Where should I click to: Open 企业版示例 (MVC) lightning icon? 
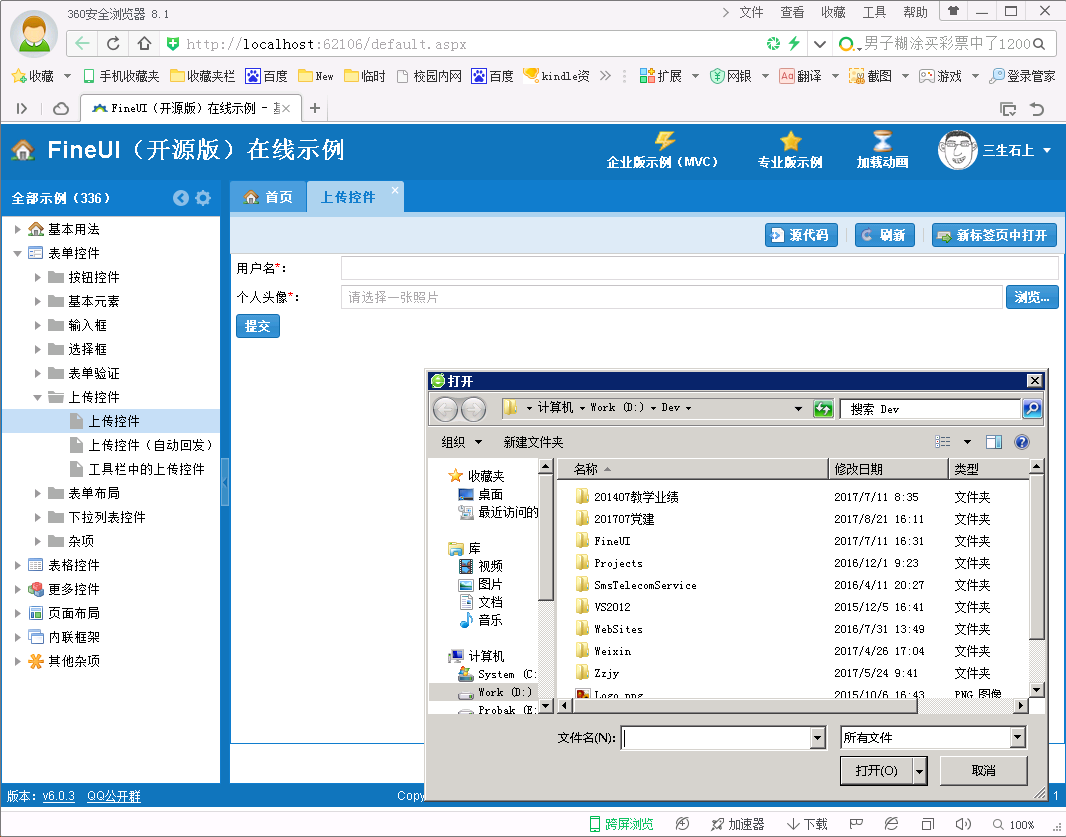pos(664,141)
